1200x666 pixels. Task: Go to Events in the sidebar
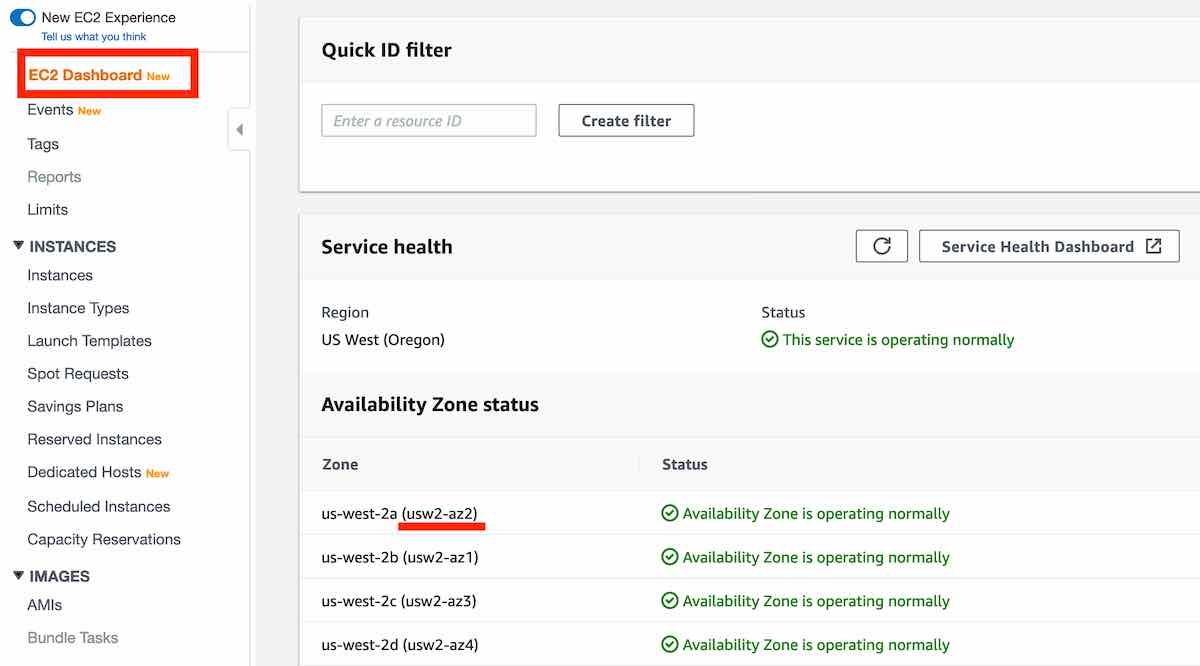coord(50,110)
